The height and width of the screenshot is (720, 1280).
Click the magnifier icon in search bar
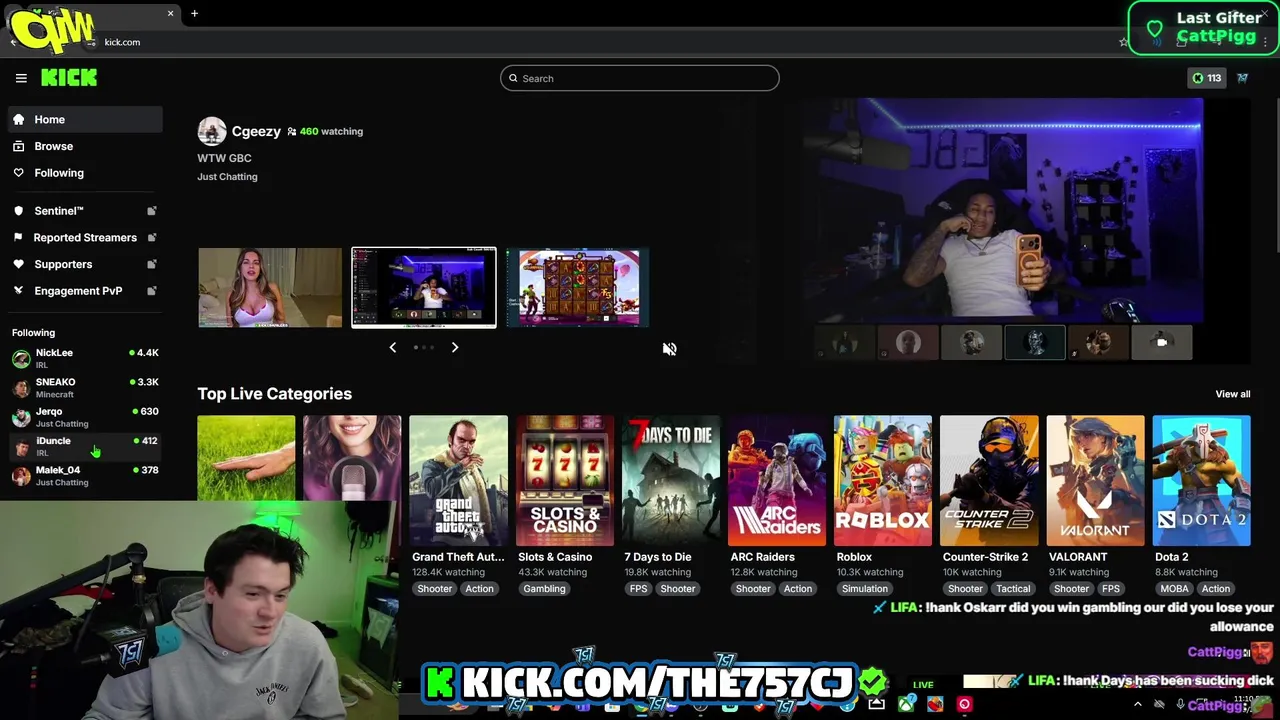click(x=513, y=78)
